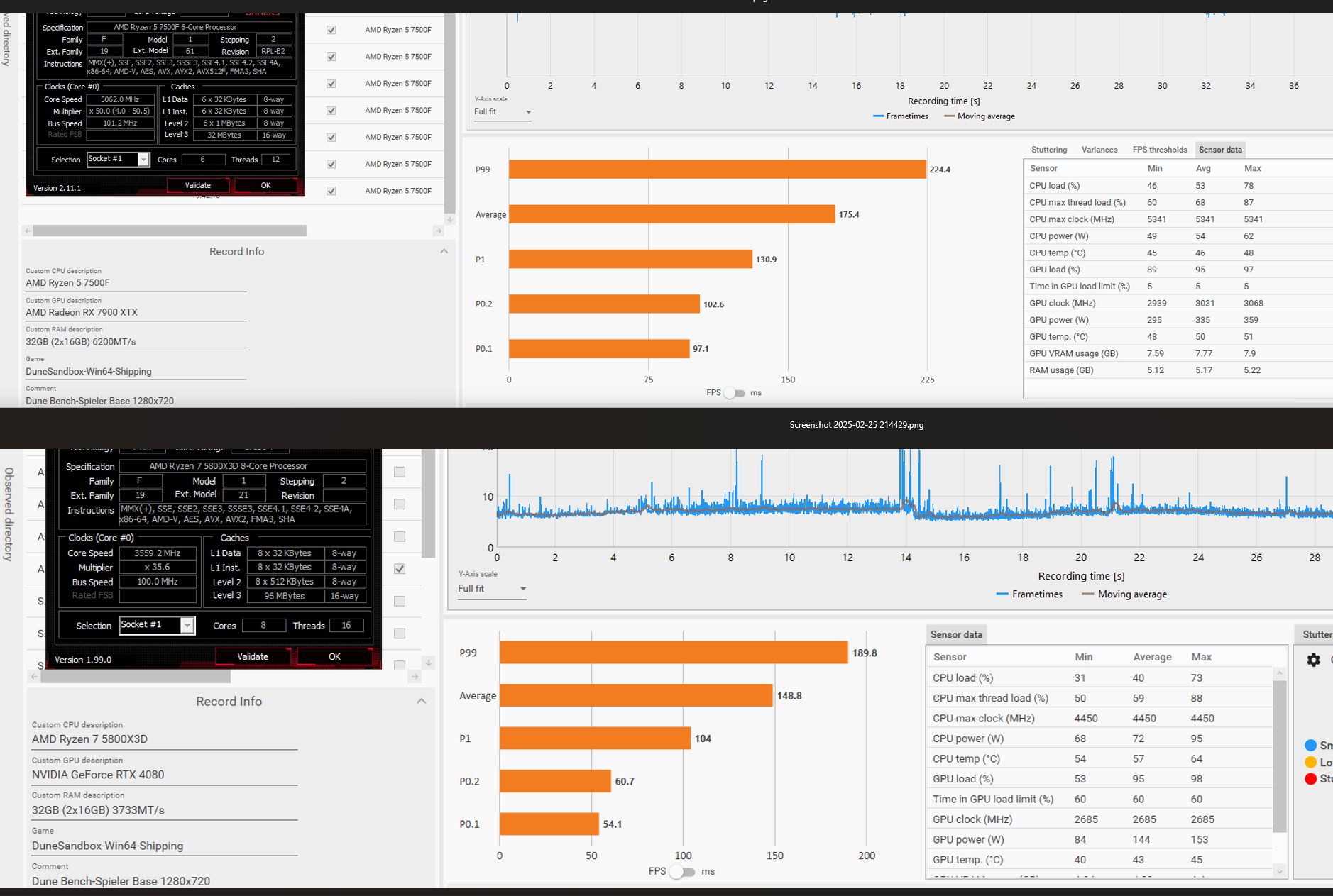Open the Y-Axis scale Full fit dropdown in the 5800X3D capture

492,589
